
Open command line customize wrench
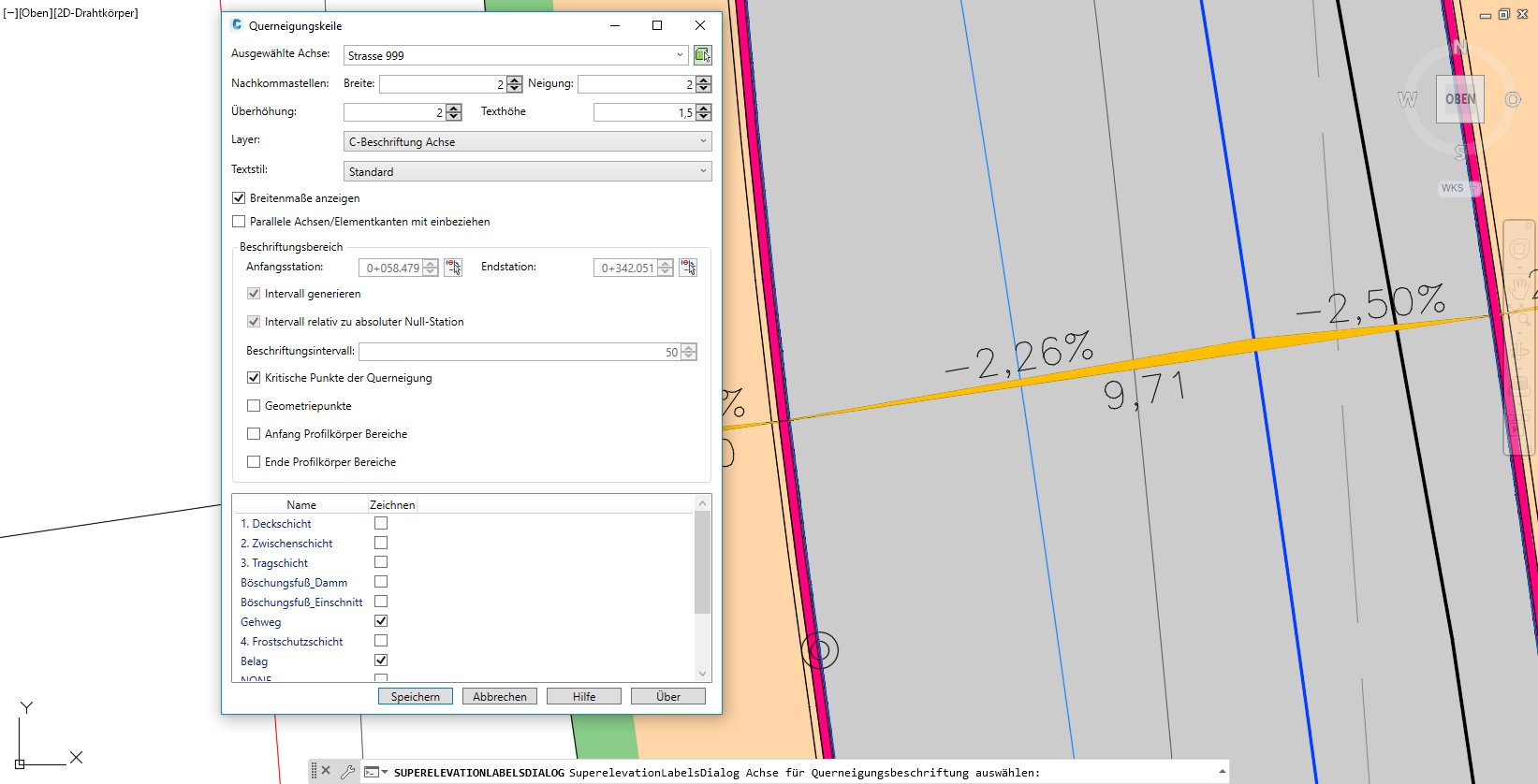point(347,772)
